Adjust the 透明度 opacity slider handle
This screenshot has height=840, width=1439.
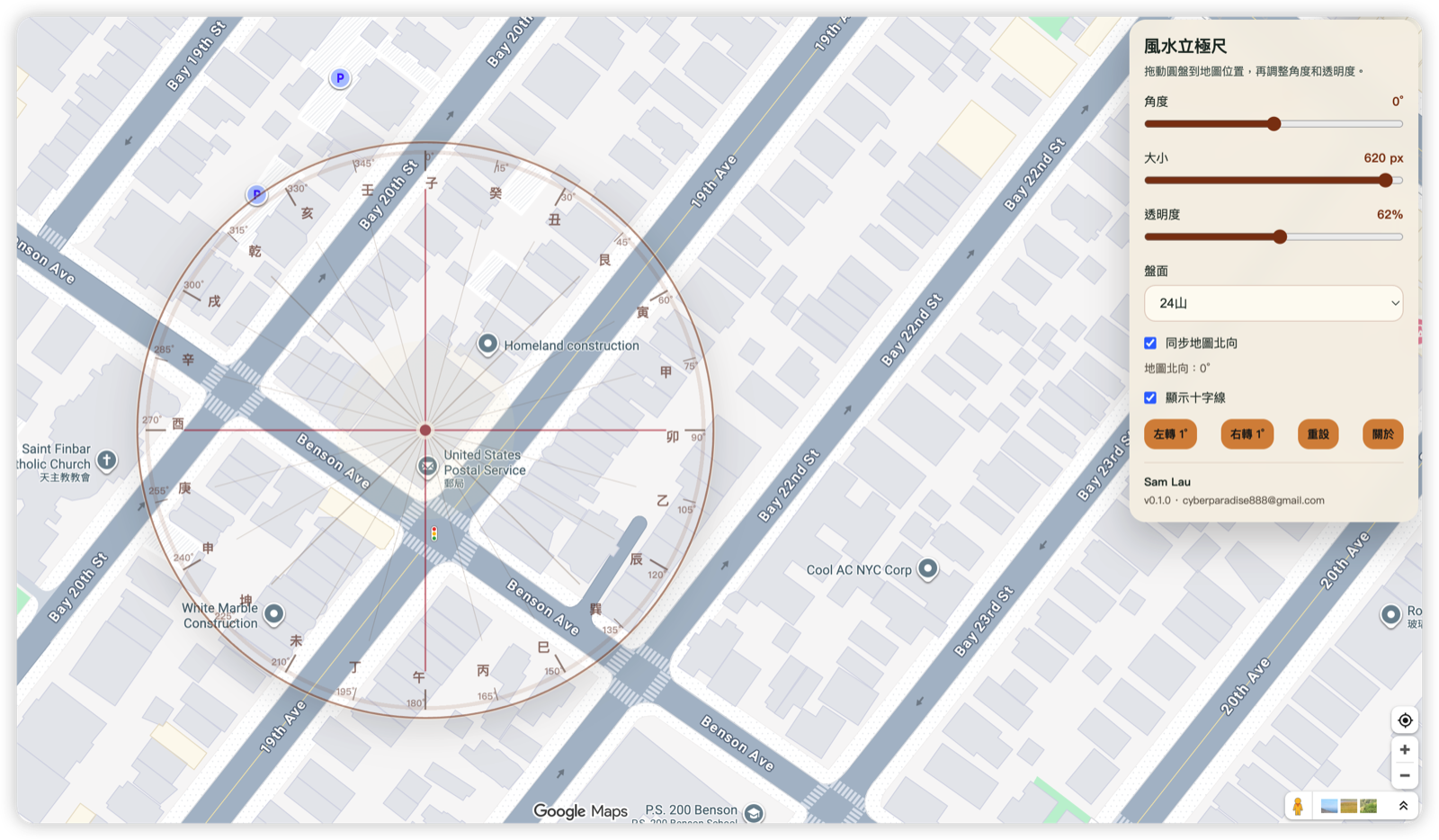[x=1280, y=237]
